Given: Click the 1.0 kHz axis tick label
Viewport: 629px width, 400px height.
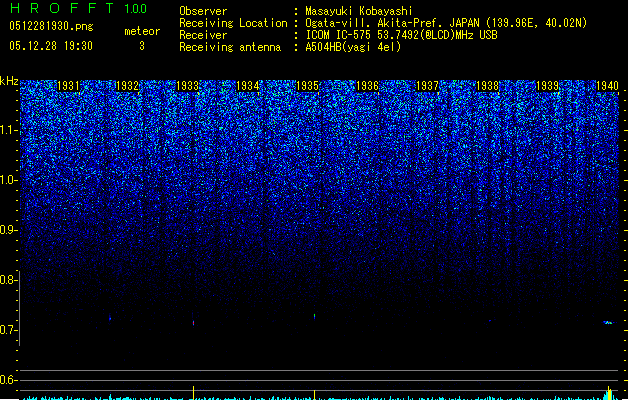Looking at the screenshot, I should tap(8, 180).
